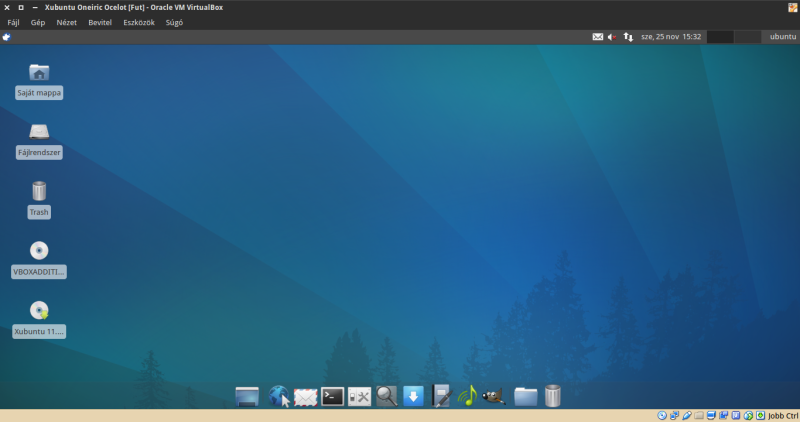Click the blue square status bar icon
The width and height of the screenshot is (800, 422).
[x=736, y=416]
